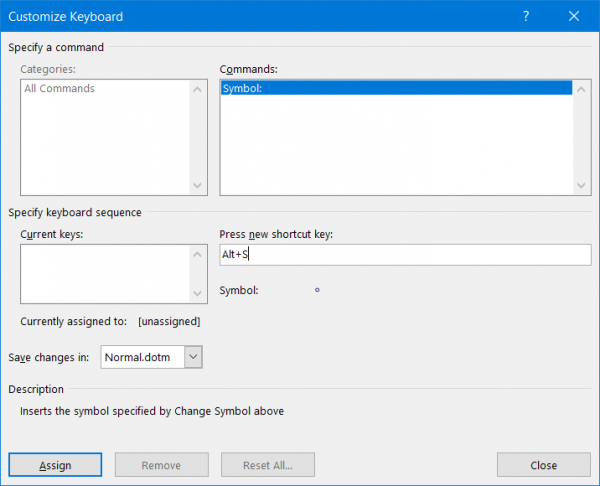Click inside the Current keys list box
Viewport: 600px width, 486px height.
[104, 272]
